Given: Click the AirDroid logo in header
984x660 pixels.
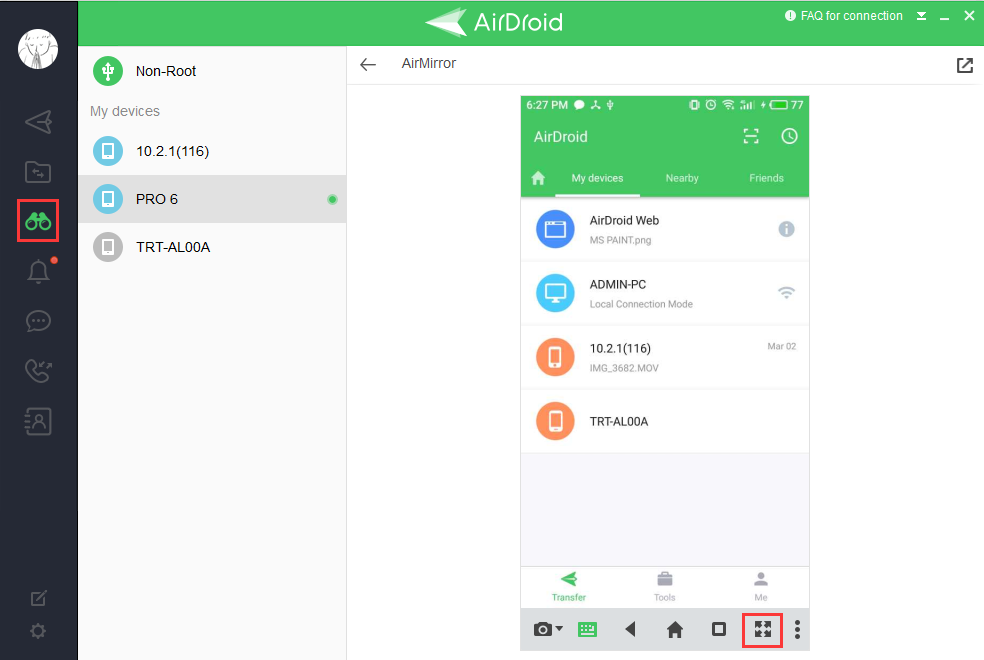Looking at the screenshot, I should tap(494, 22).
